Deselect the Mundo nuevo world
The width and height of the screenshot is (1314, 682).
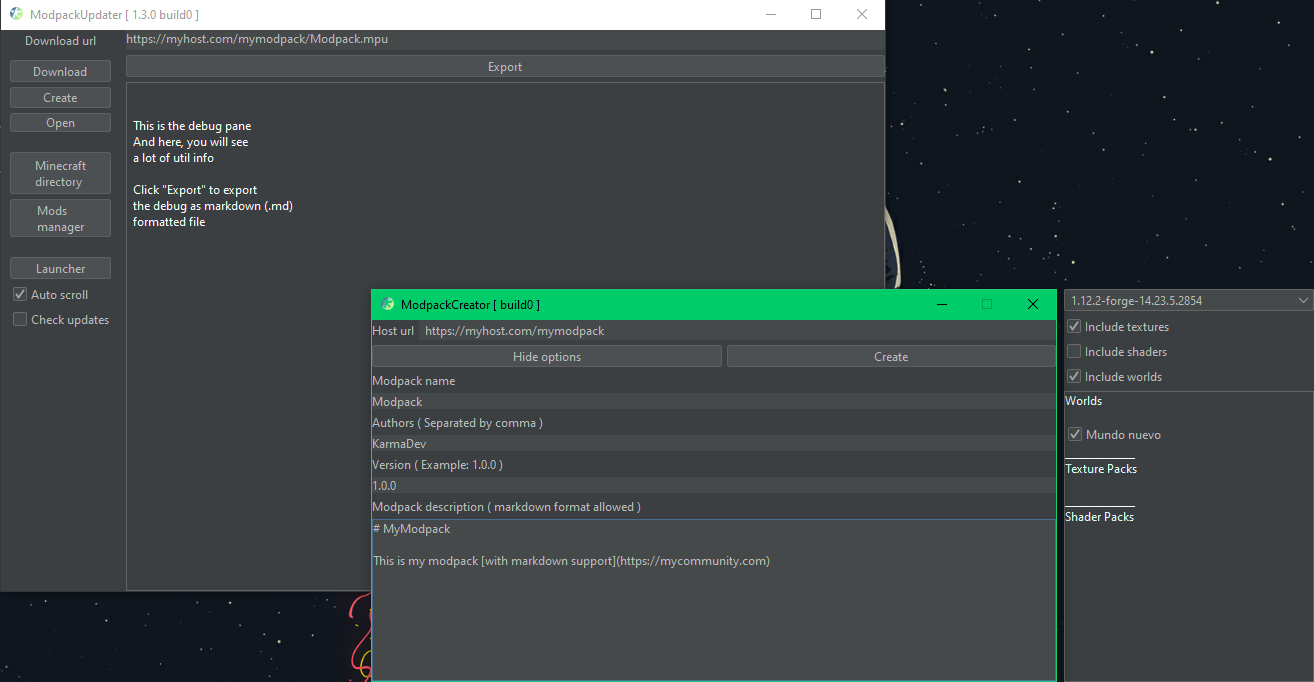pyautogui.click(x=1075, y=435)
